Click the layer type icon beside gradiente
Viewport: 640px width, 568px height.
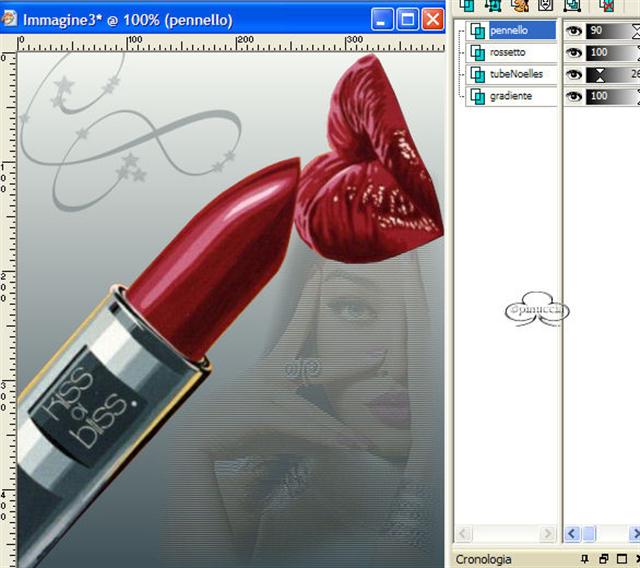click(x=477, y=96)
